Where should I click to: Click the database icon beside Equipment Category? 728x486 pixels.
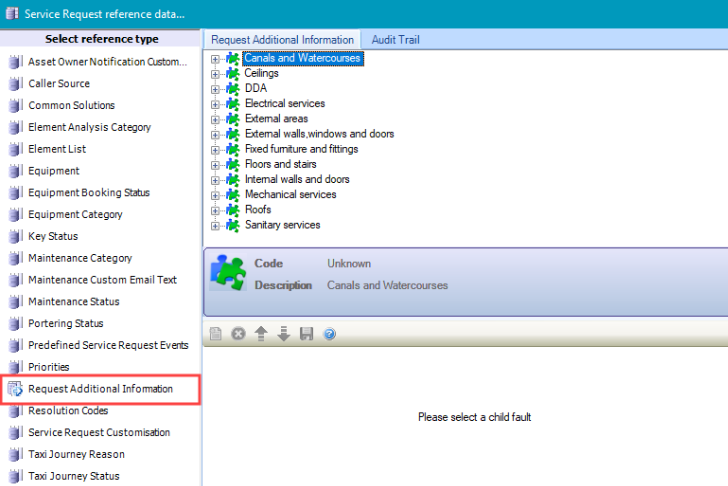pos(14,215)
